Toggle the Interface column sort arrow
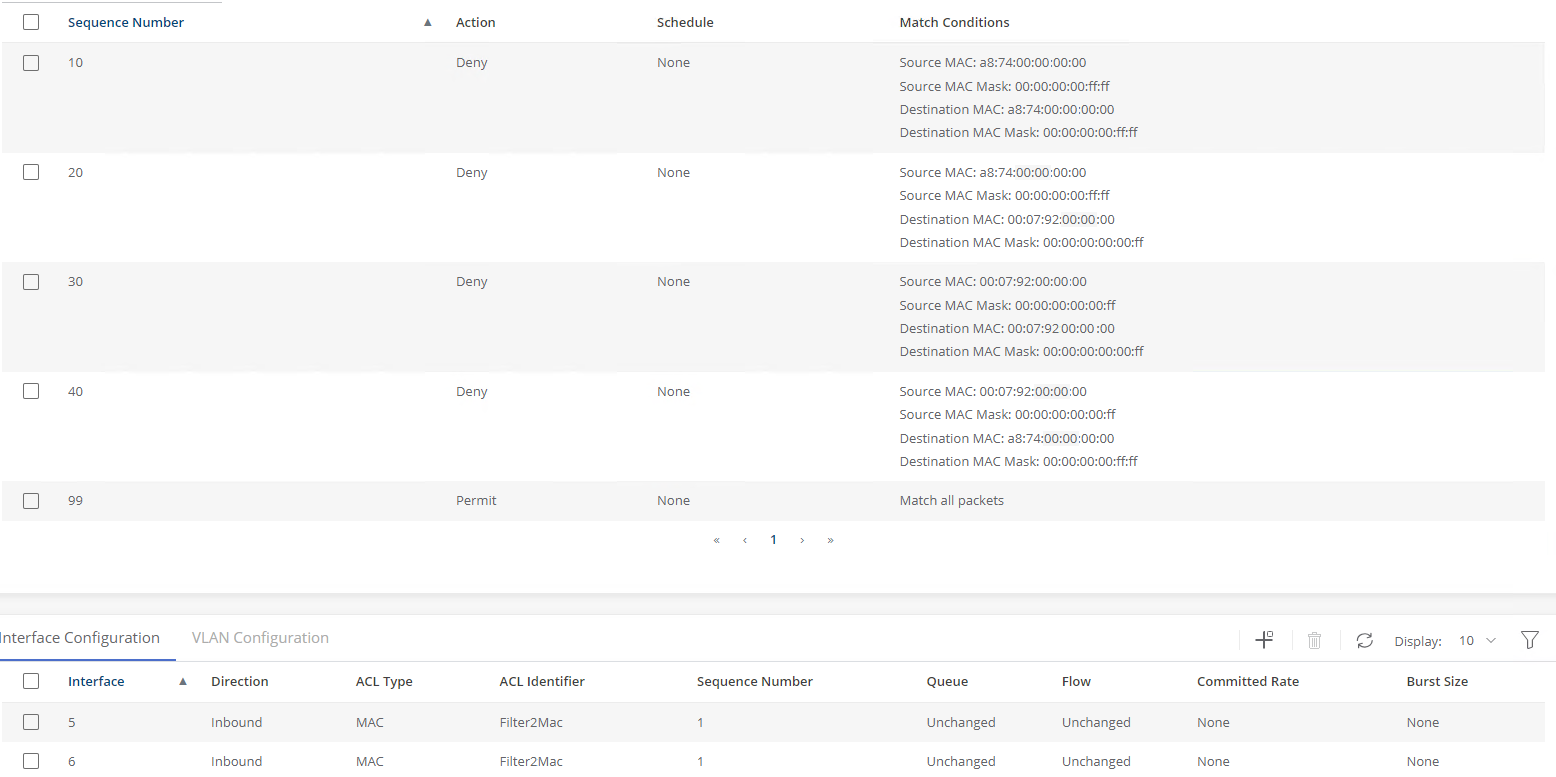This screenshot has width=1556, height=777. (x=182, y=682)
